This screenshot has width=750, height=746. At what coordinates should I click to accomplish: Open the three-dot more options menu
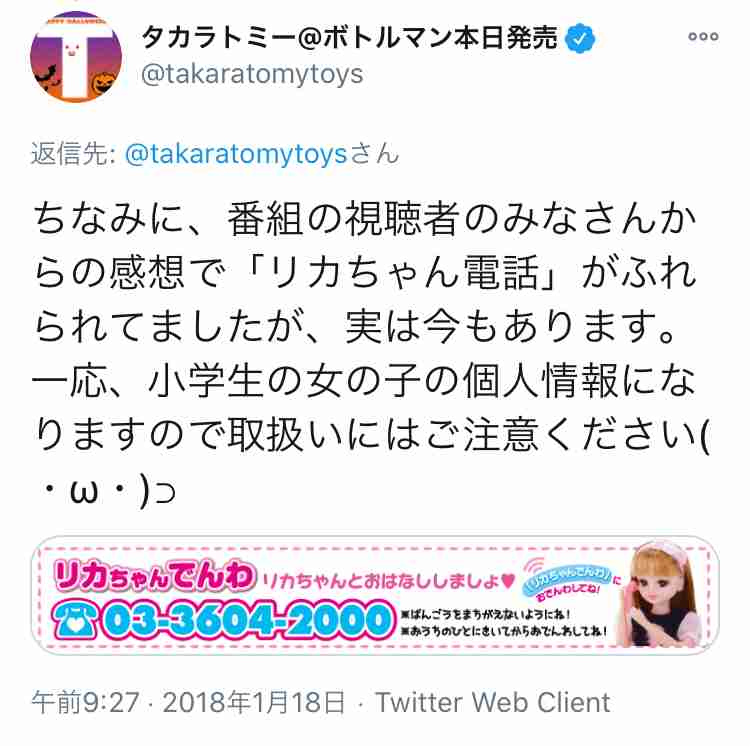pos(703,36)
